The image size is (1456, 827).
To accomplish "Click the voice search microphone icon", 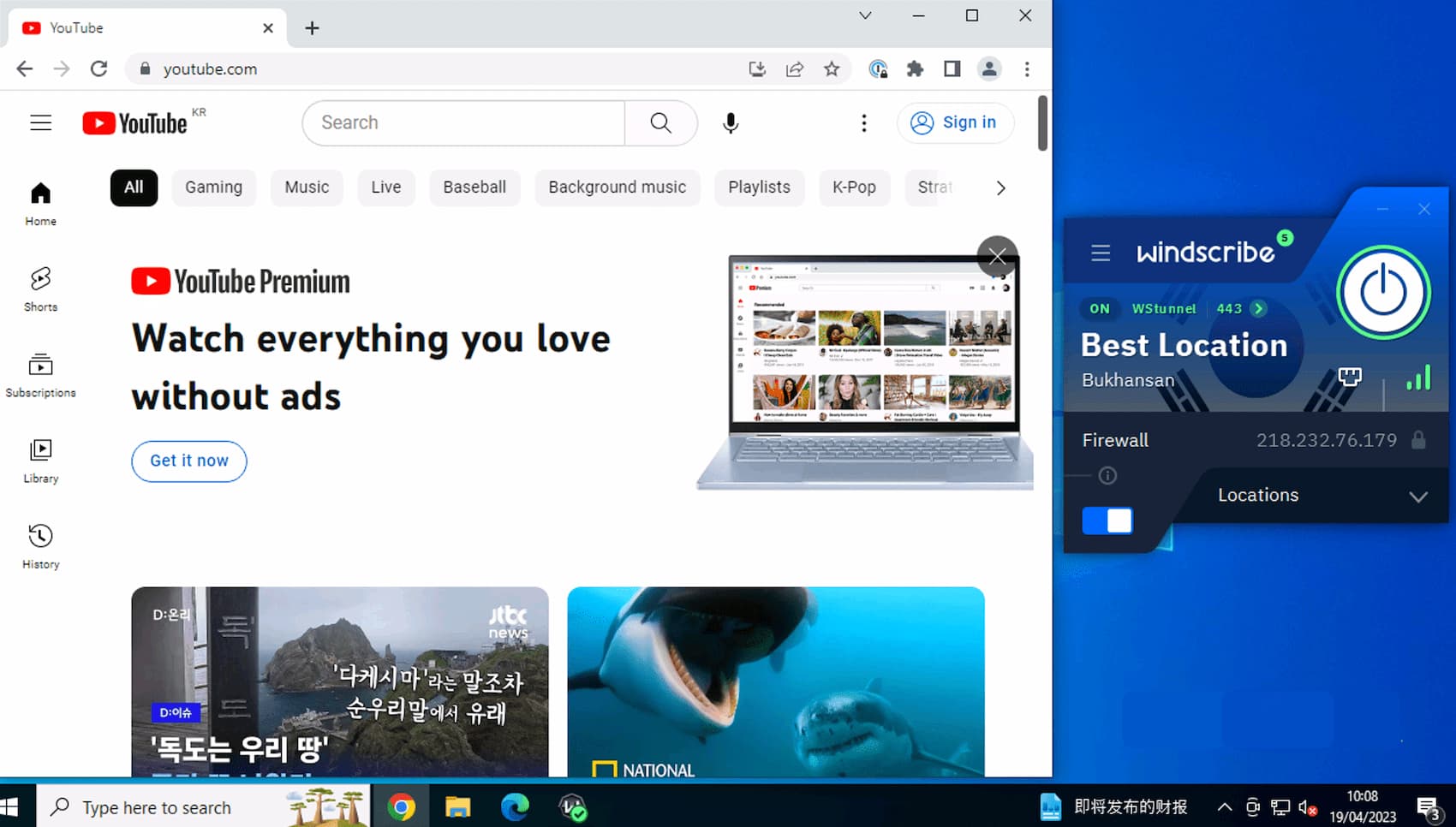I will click(x=731, y=123).
